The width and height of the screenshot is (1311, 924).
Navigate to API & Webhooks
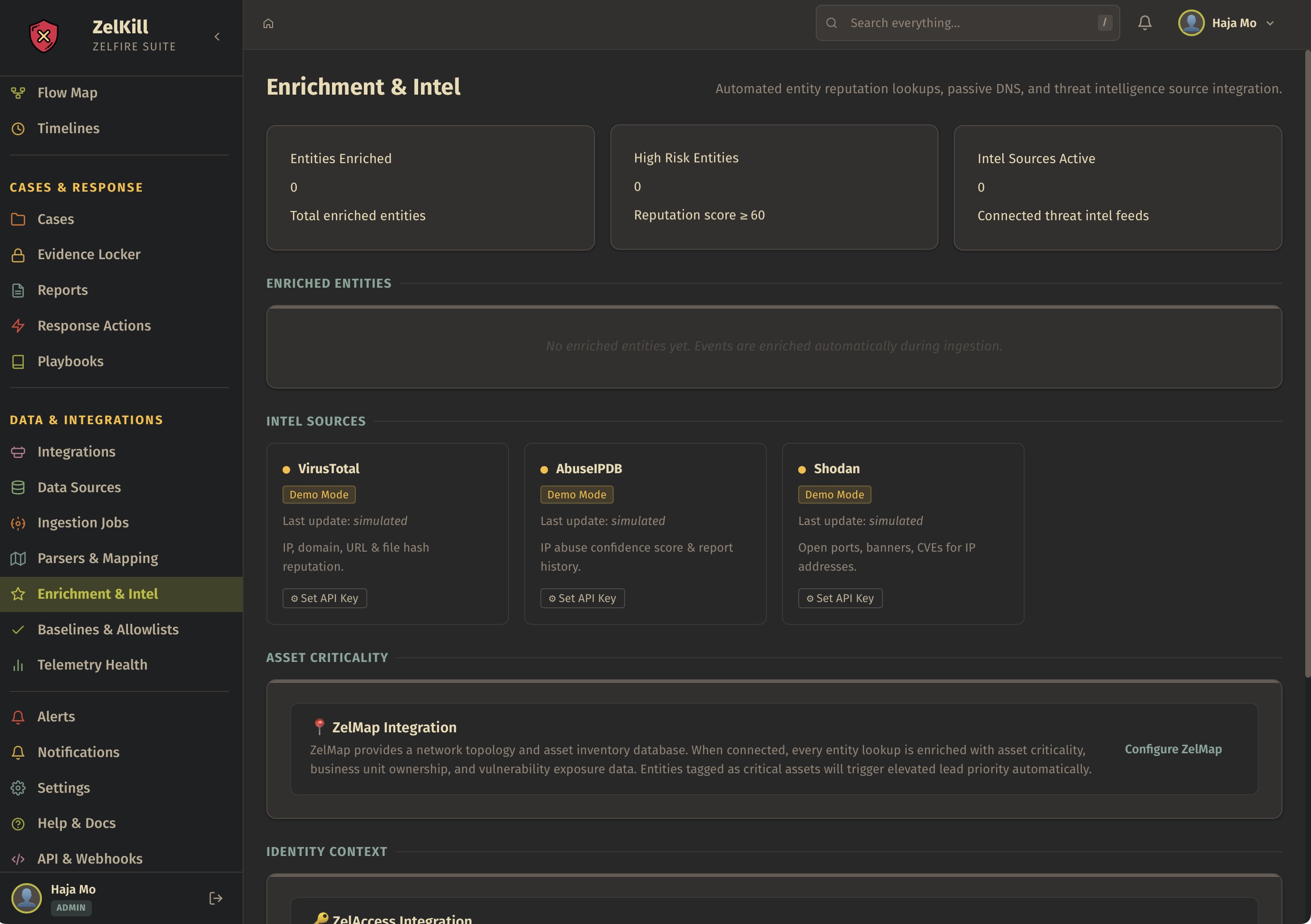pyautogui.click(x=89, y=859)
